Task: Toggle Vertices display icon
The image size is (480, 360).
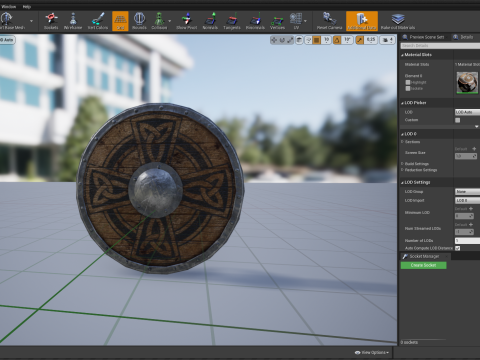Action: (277, 21)
